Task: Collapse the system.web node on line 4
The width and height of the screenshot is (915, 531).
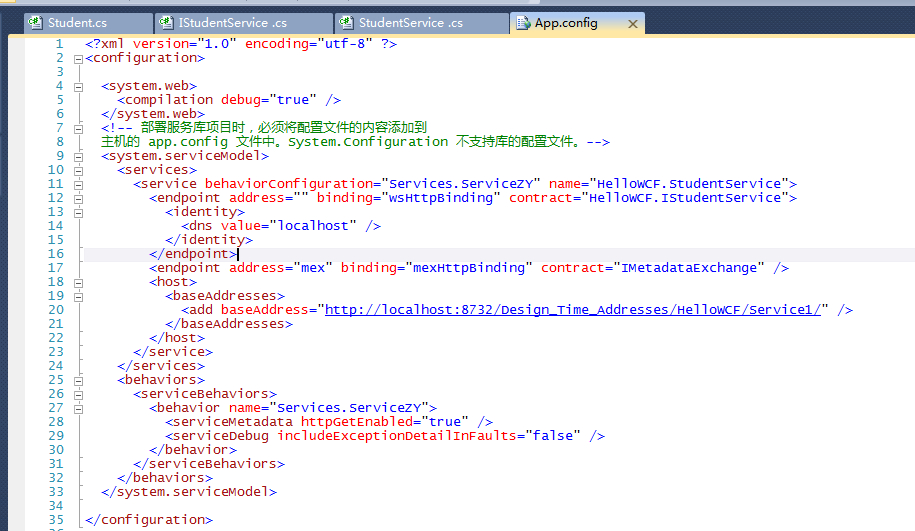Action: (x=78, y=87)
